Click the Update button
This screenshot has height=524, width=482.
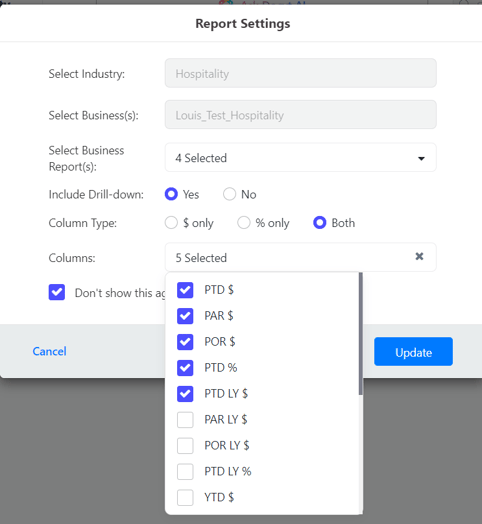click(x=413, y=352)
